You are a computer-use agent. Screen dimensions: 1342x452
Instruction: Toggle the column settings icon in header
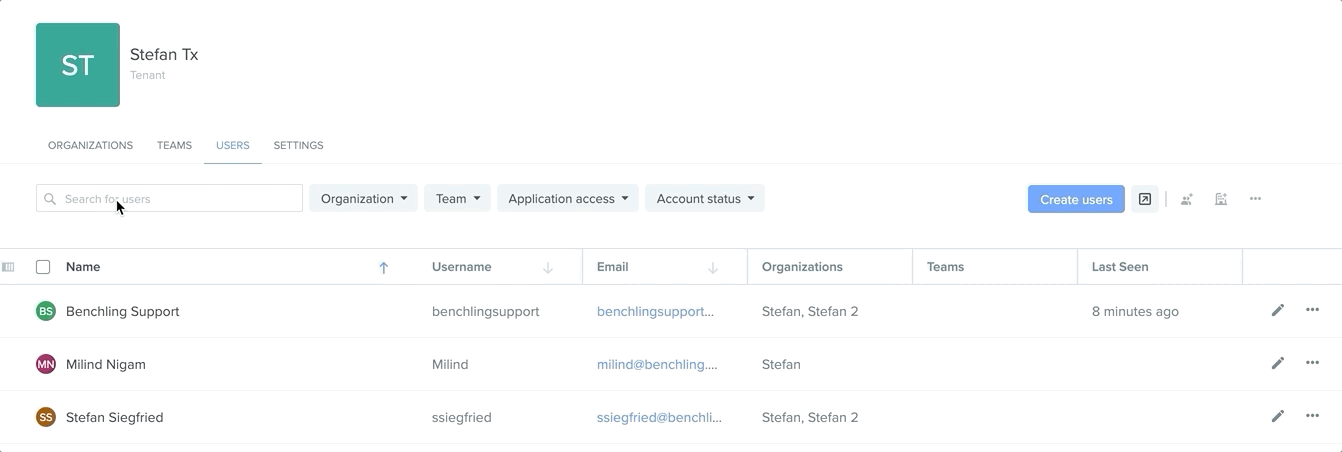(9, 267)
